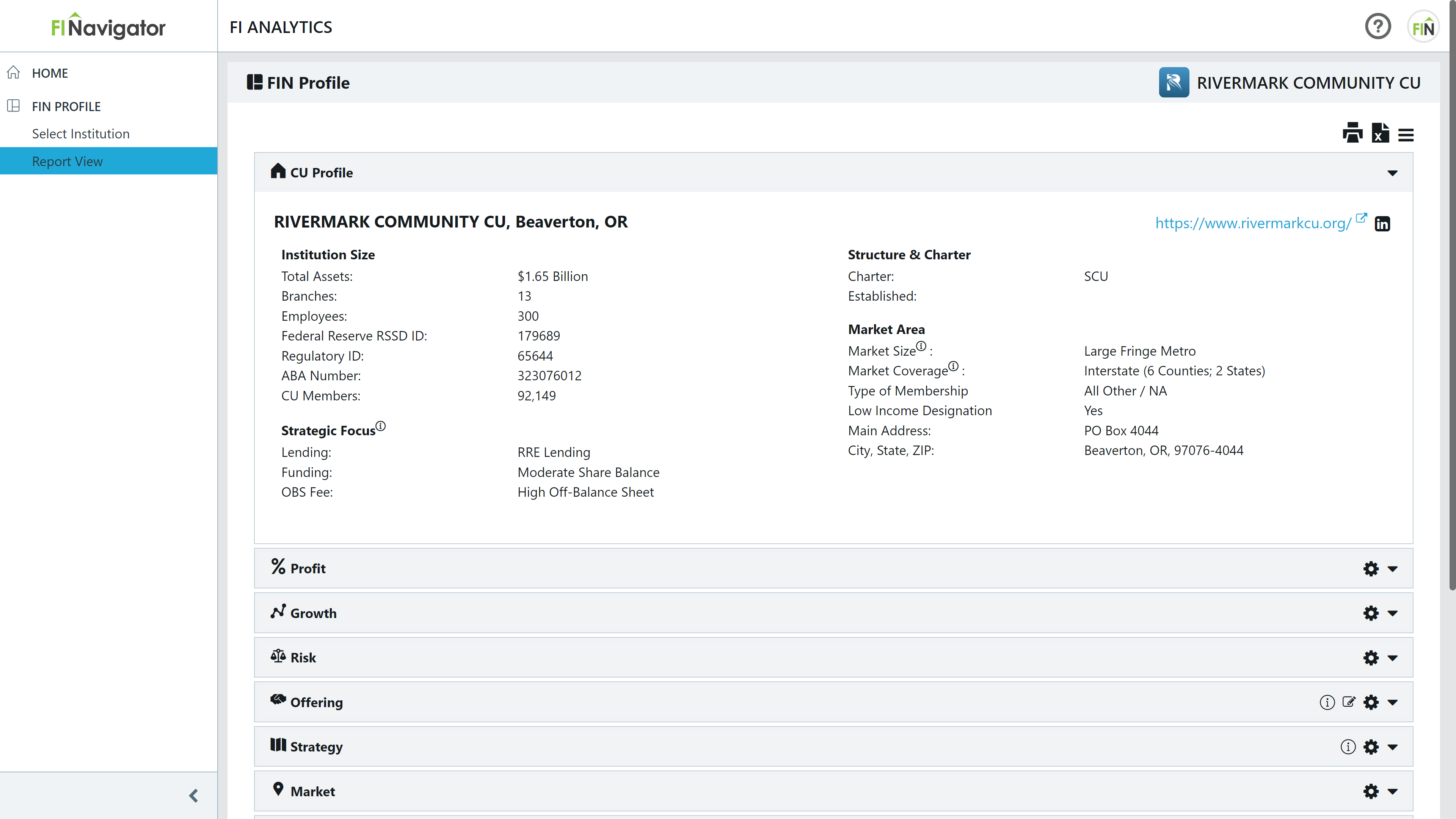Open Profit section settings gear
Screen dimensions: 1456x819
click(1371, 569)
